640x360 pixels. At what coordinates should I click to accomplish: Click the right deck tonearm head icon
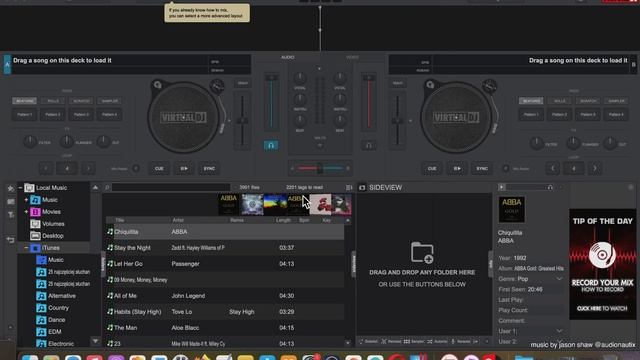[x=490, y=86]
